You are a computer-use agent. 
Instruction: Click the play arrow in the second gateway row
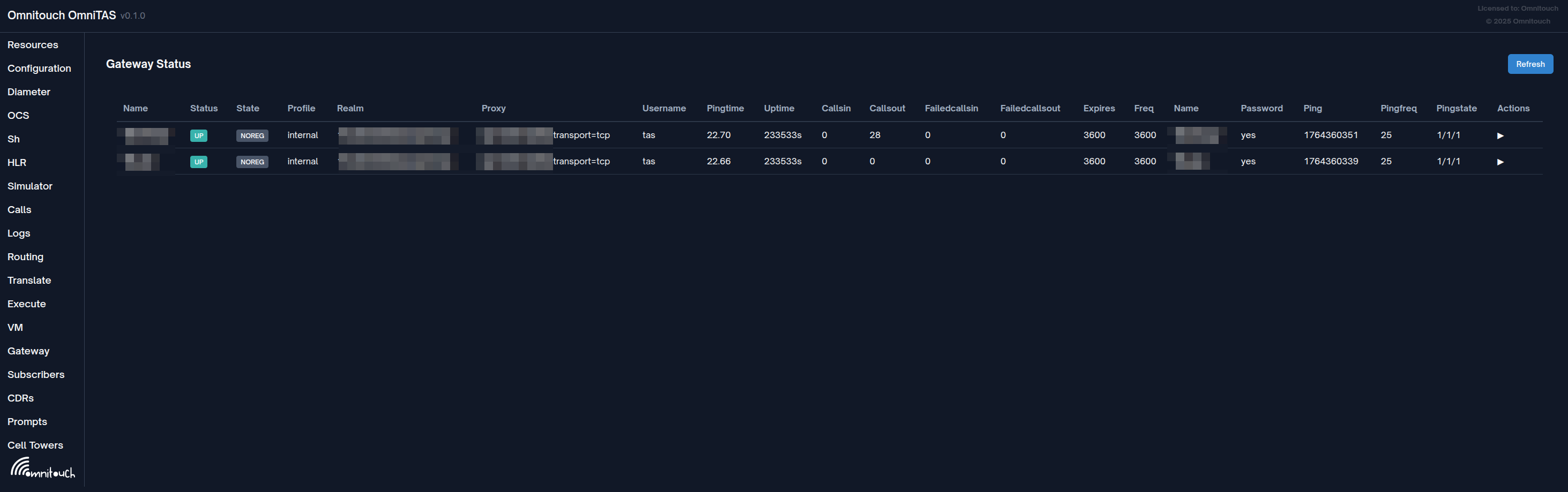[x=1500, y=162]
